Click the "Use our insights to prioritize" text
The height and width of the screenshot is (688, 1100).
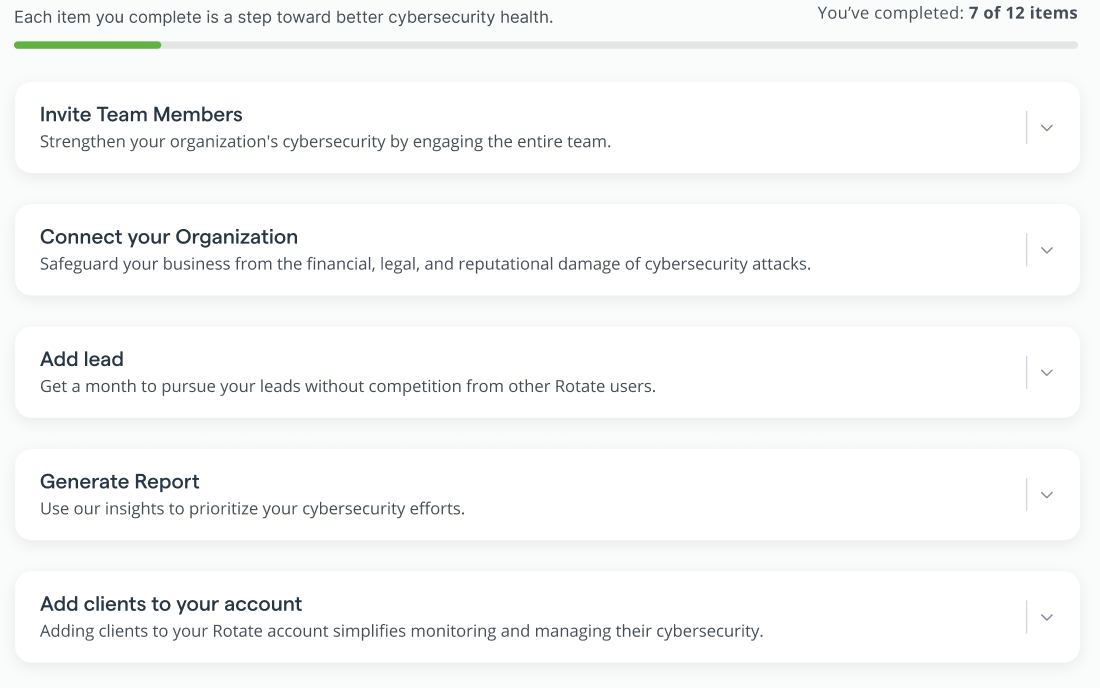[252, 508]
